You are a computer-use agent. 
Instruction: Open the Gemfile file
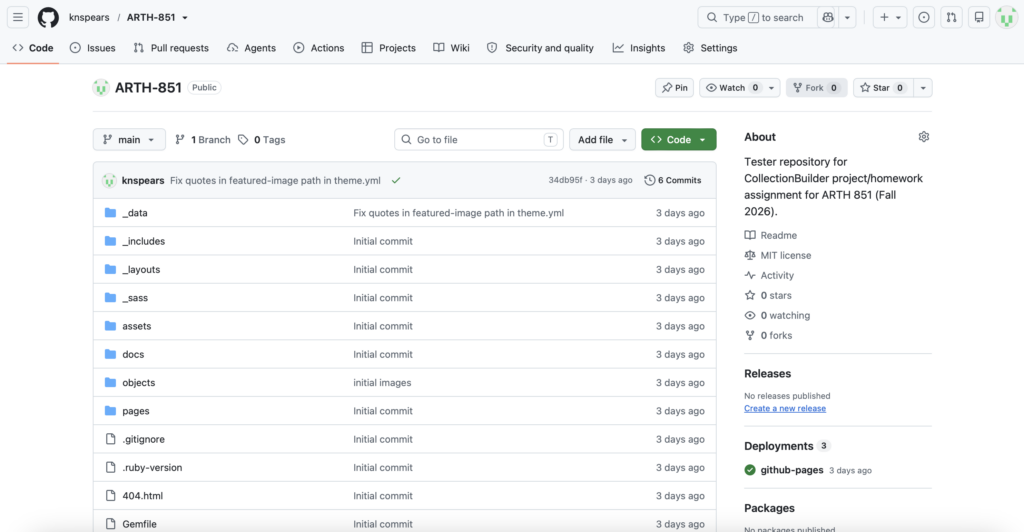pyautogui.click(x=139, y=524)
